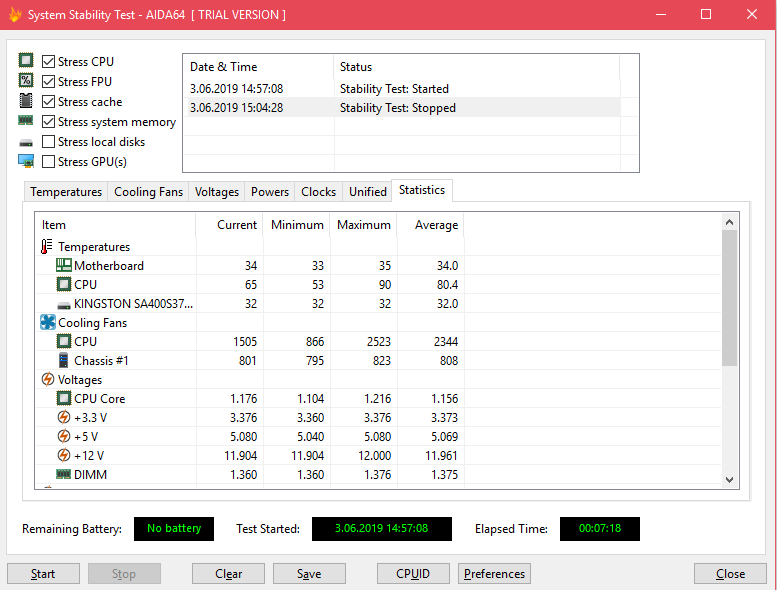Screen dimensions: 777x590
Task: Disable the Stress cache checkbox
Action: tap(48, 102)
